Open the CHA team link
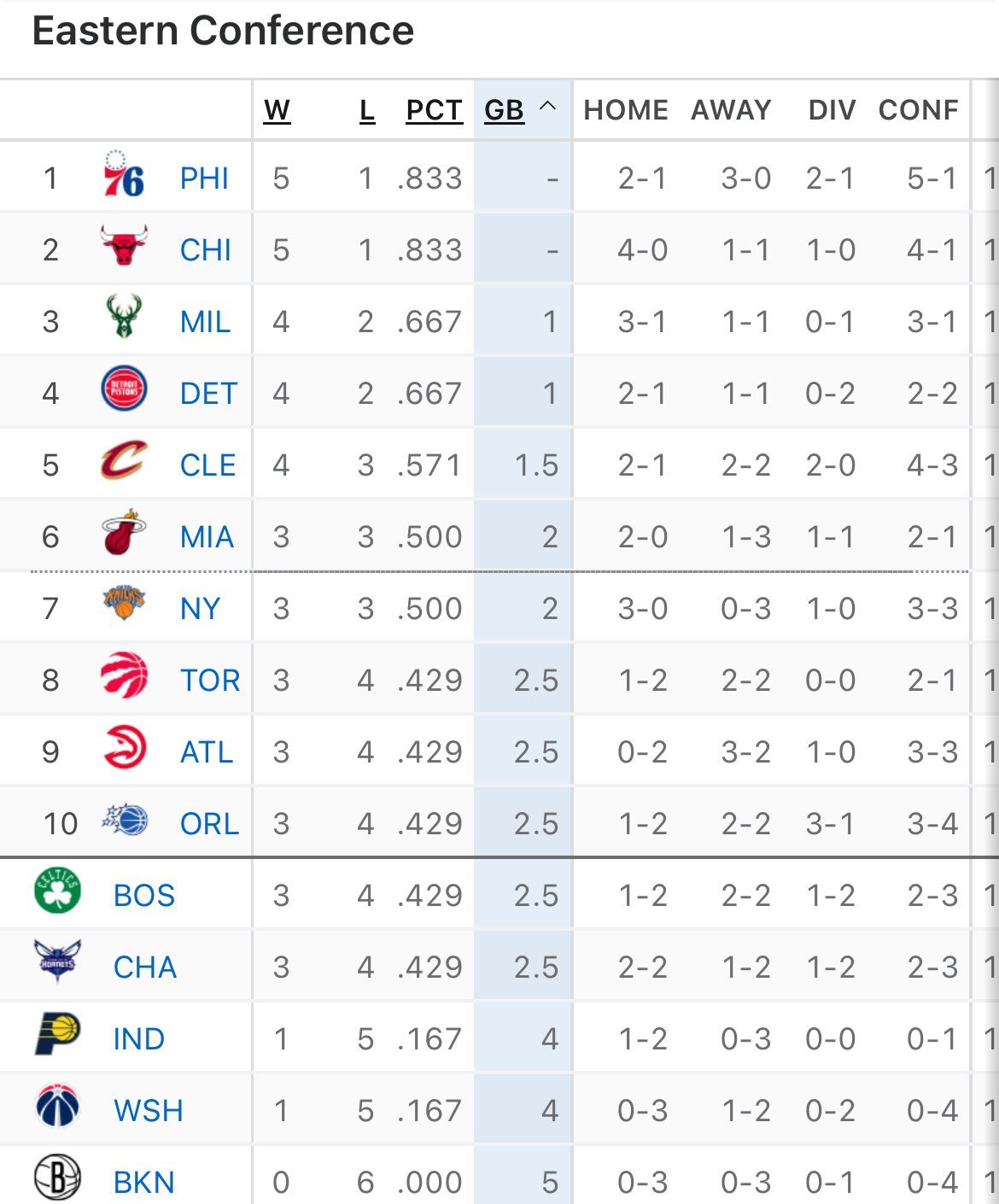The image size is (999, 1204). click(x=145, y=967)
